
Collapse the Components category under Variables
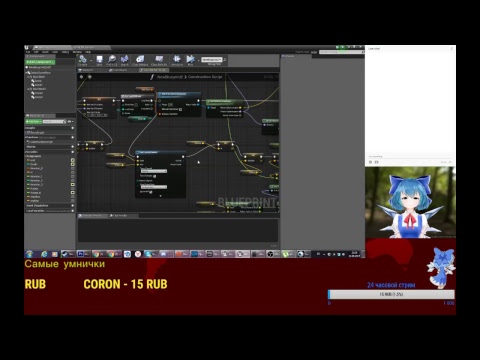[x=26, y=156]
